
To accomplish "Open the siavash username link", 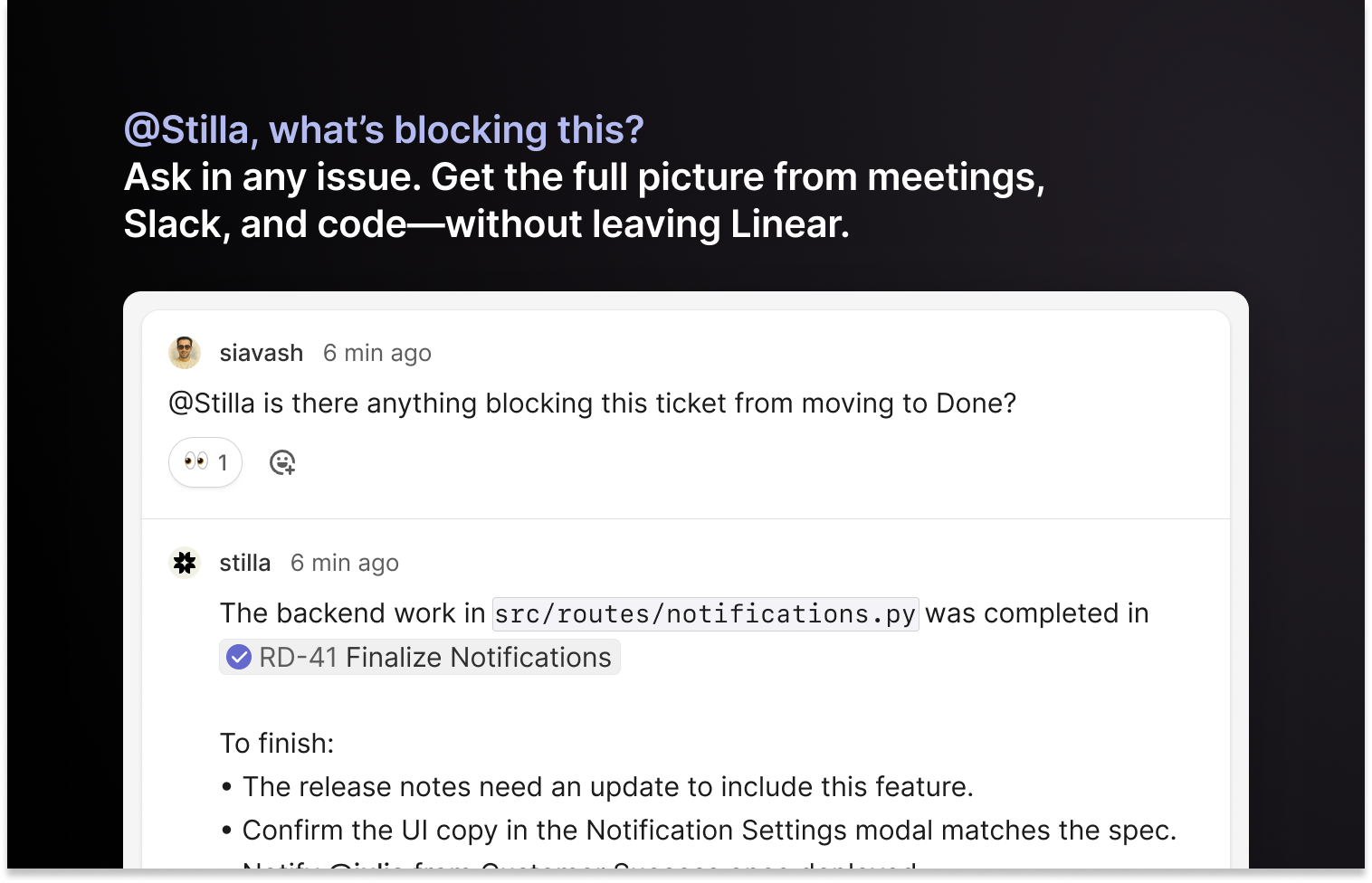I will pos(261,353).
